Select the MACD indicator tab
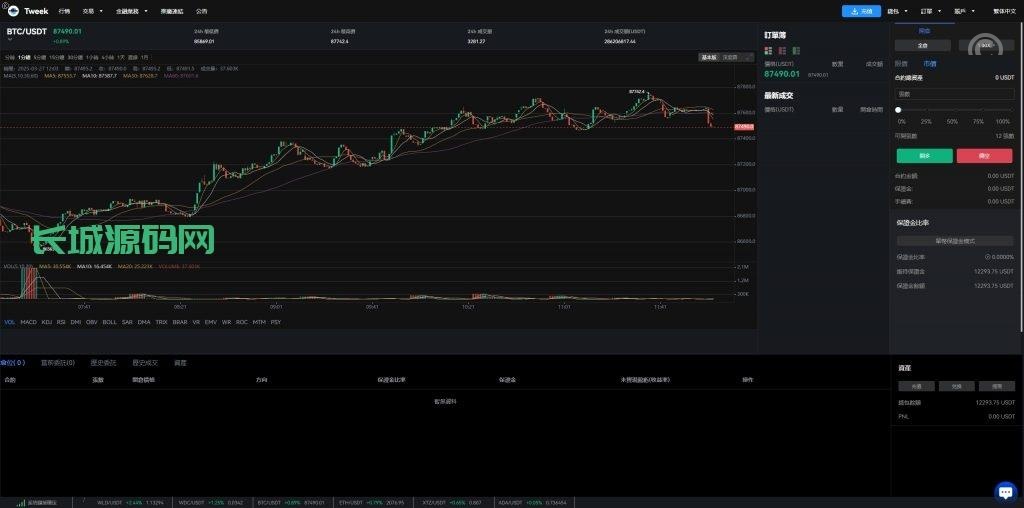Viewport: 1024px width, 508px height. [x=28, y=322]
